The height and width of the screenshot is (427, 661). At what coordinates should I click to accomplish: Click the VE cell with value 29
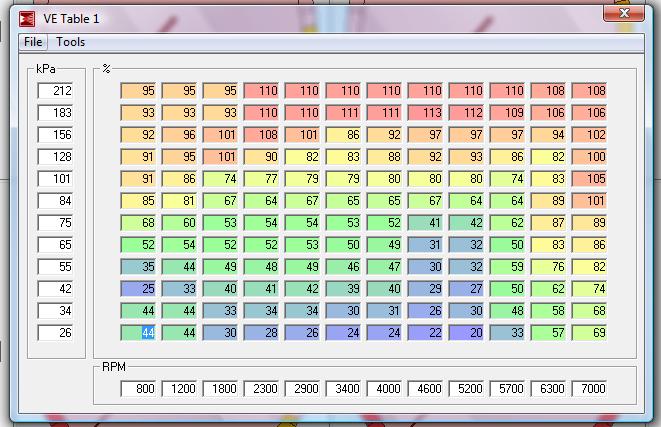coord(425,289)
